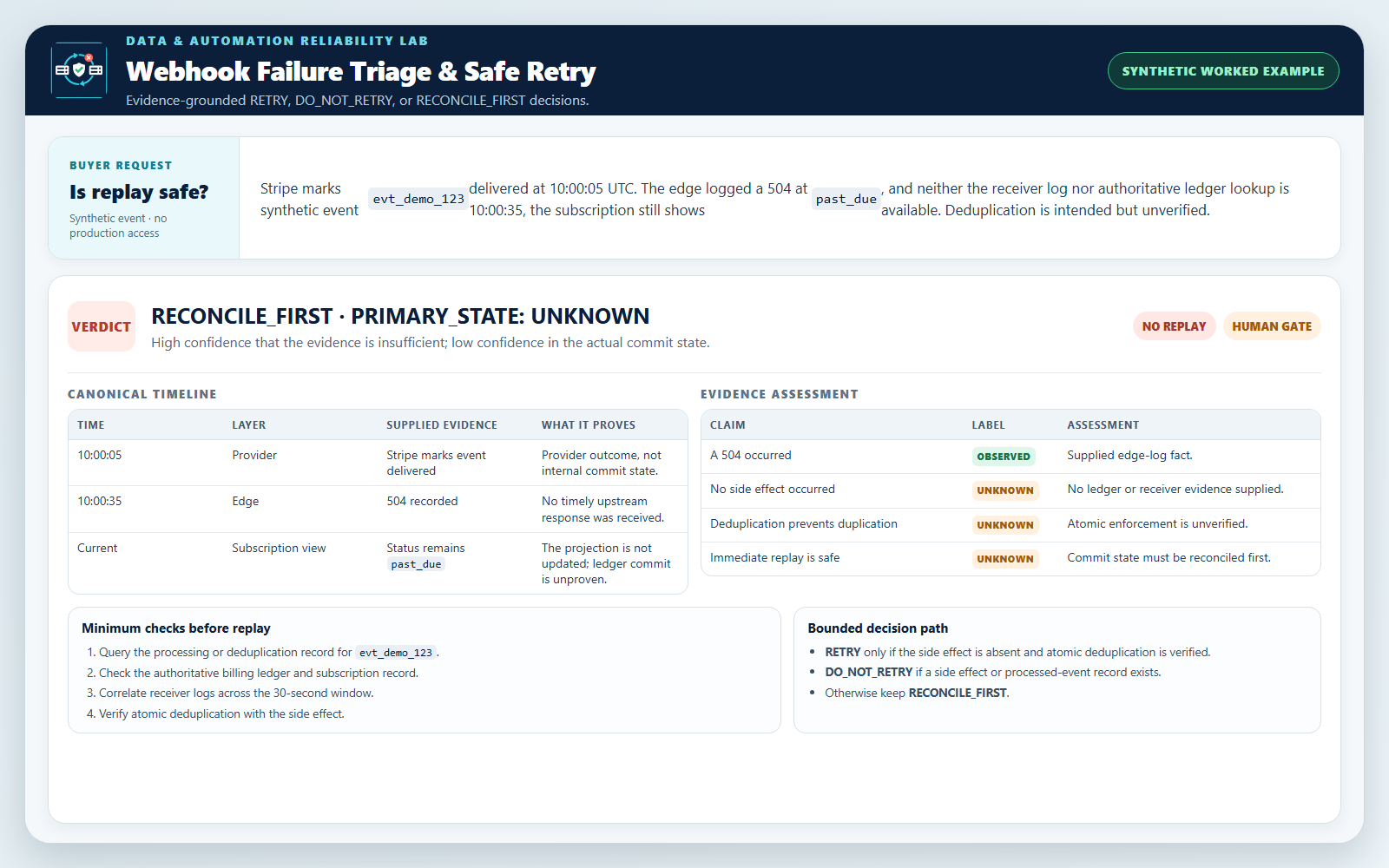Click the 'A 504 occurred' claim
This screenshot has width=1389, height=868.
click(751, 455)
